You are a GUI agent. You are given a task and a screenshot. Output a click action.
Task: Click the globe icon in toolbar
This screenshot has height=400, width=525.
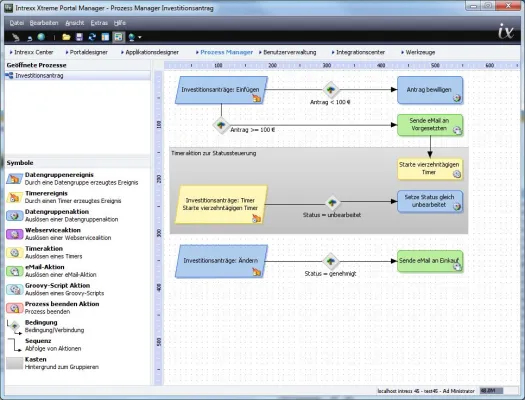(x=41, y=37)
